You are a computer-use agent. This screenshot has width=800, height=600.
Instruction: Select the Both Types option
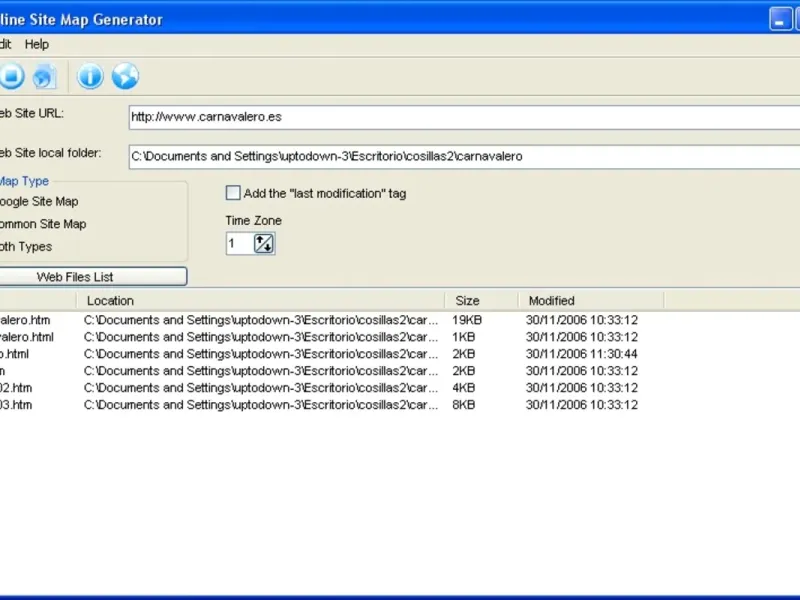click(26, 246)
